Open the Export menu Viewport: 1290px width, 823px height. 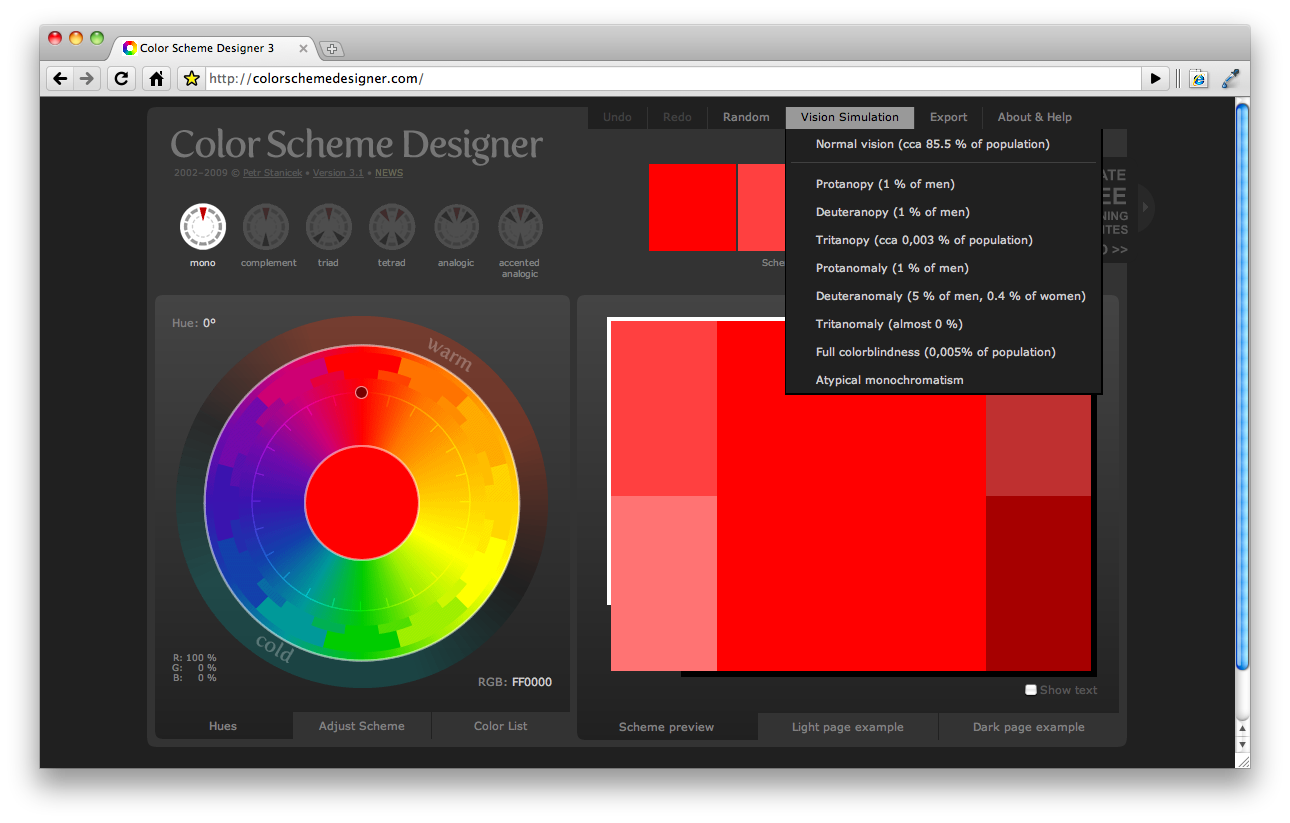coord(949,117)
